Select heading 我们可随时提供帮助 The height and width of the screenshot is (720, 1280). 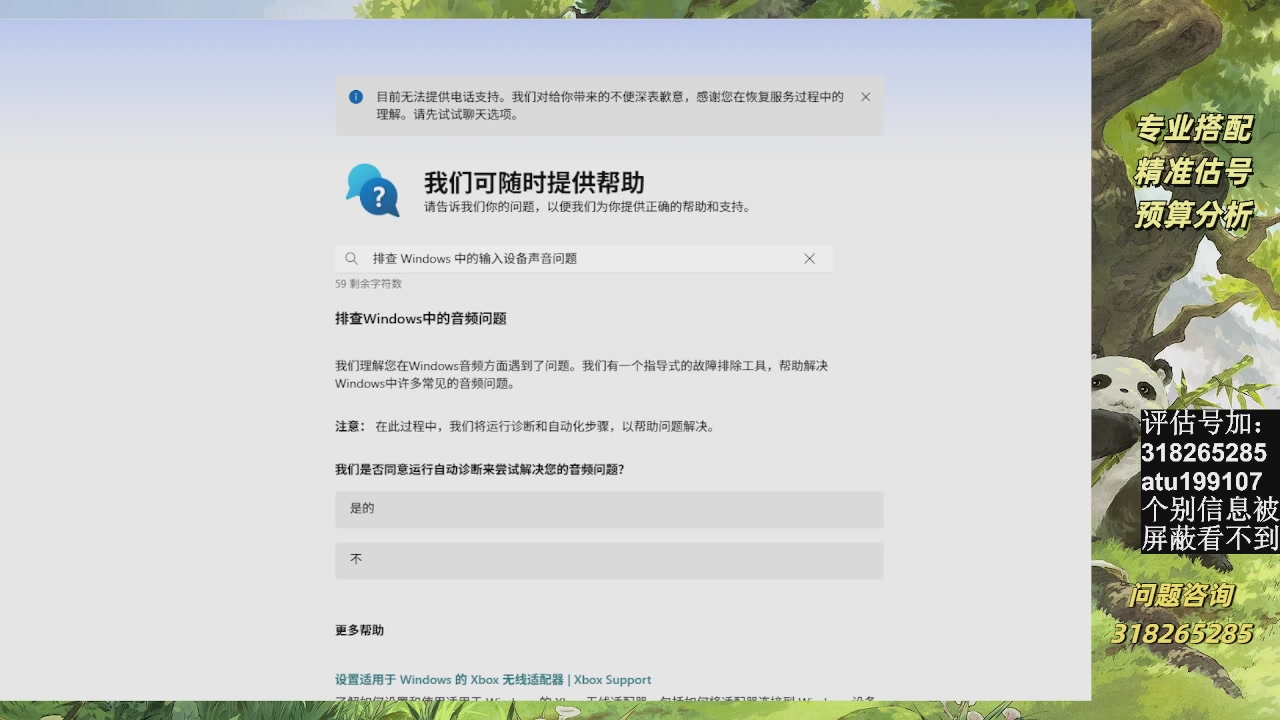tap(534, 182)
